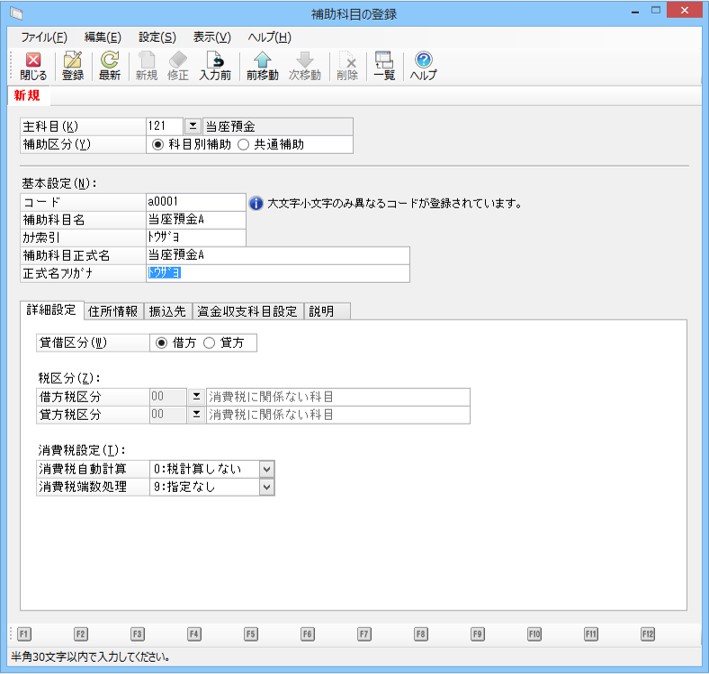This screenshot has height=674, width=709.
Task: Click the 前移動 (move previous) arrow icon
Action: (262, 62)
